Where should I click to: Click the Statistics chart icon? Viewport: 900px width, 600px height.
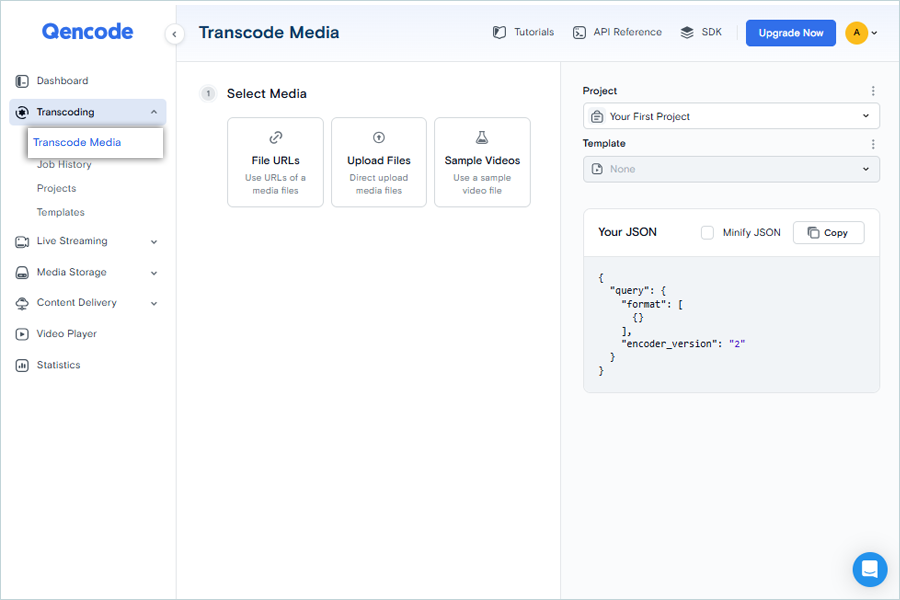22,365
